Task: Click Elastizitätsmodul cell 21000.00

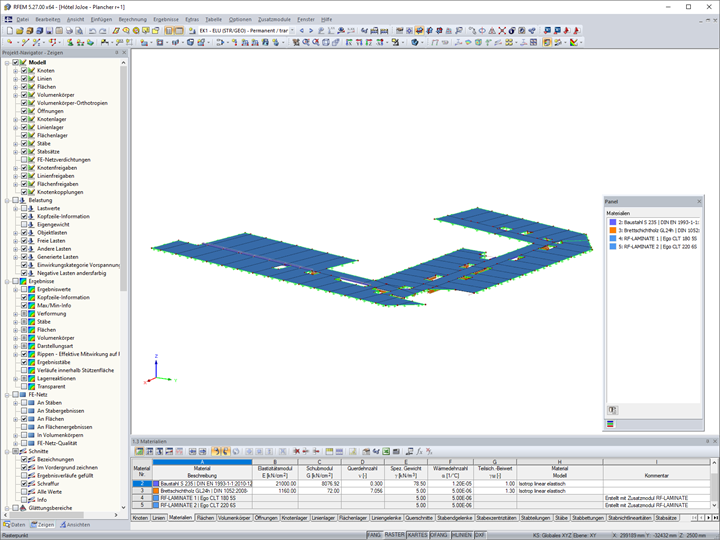Action: click(275, 484)
